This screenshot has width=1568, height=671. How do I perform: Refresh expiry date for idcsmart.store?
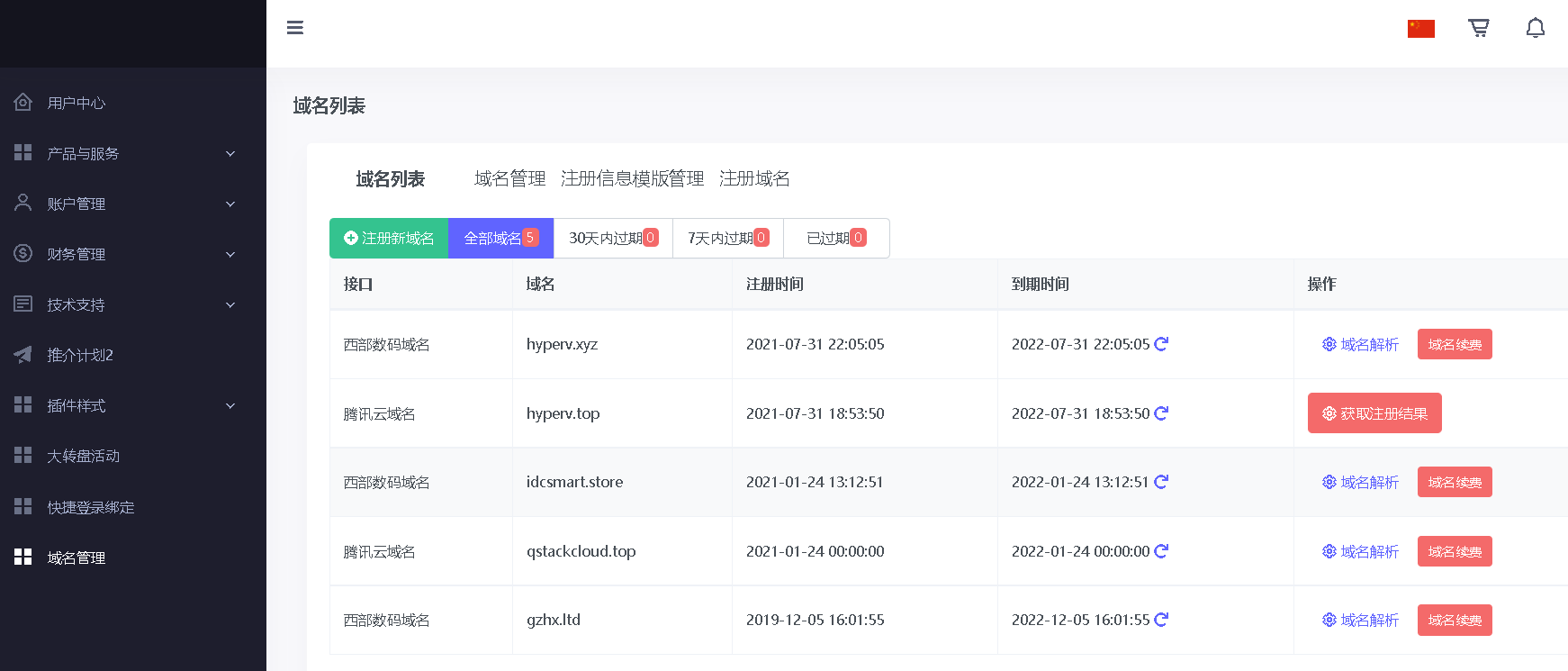pyautogui.click(x=1161, y=482)
